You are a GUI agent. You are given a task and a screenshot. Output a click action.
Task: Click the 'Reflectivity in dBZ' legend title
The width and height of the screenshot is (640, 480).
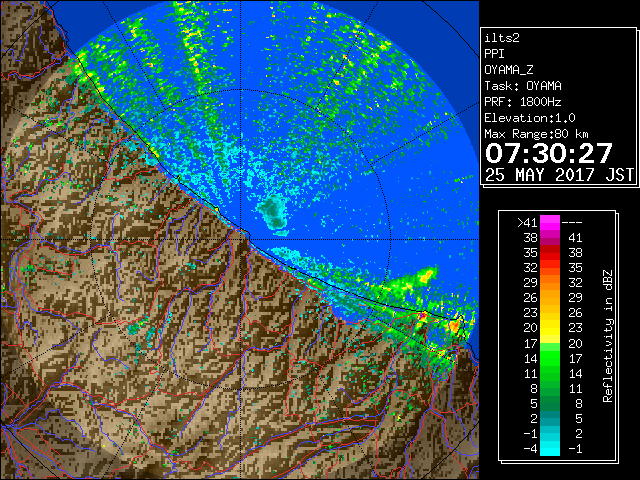[607, 336]
